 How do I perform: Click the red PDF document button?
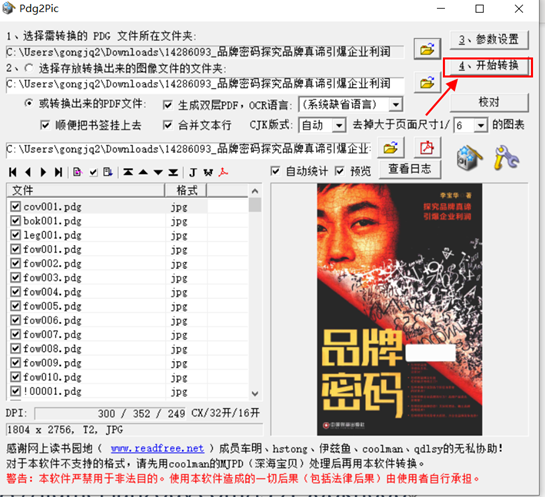[427, 148]
